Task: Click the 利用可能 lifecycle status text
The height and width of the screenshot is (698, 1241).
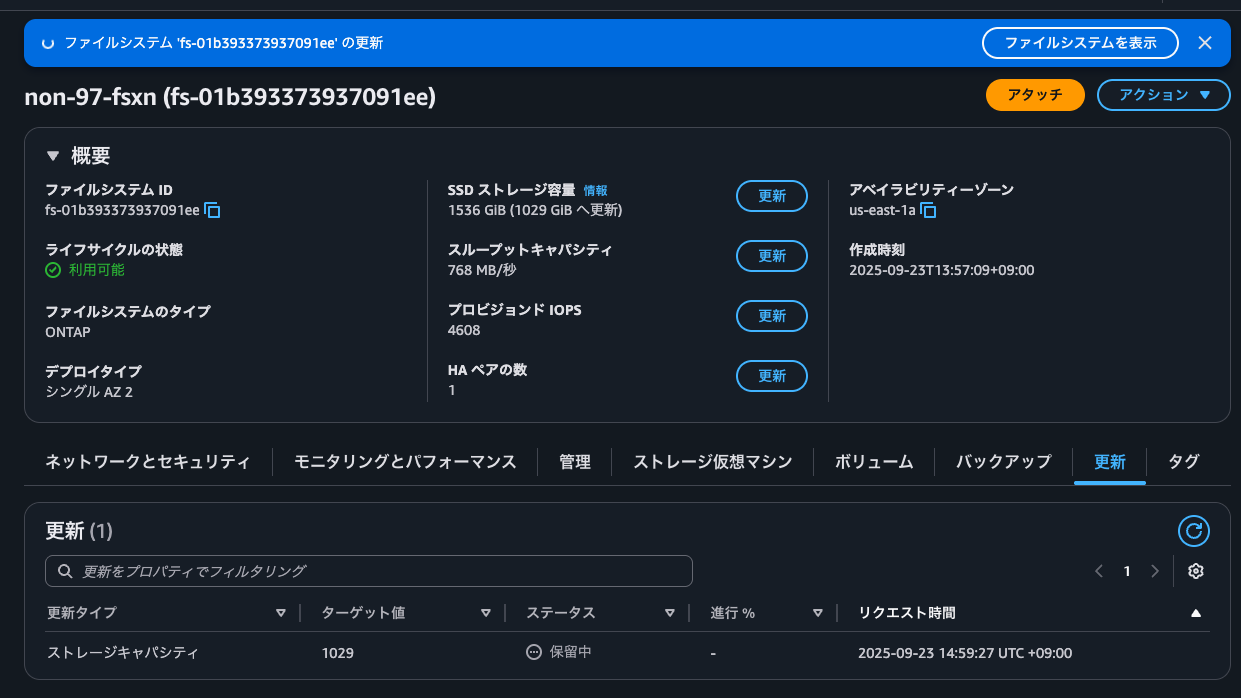Action: (x=97, y=270)
